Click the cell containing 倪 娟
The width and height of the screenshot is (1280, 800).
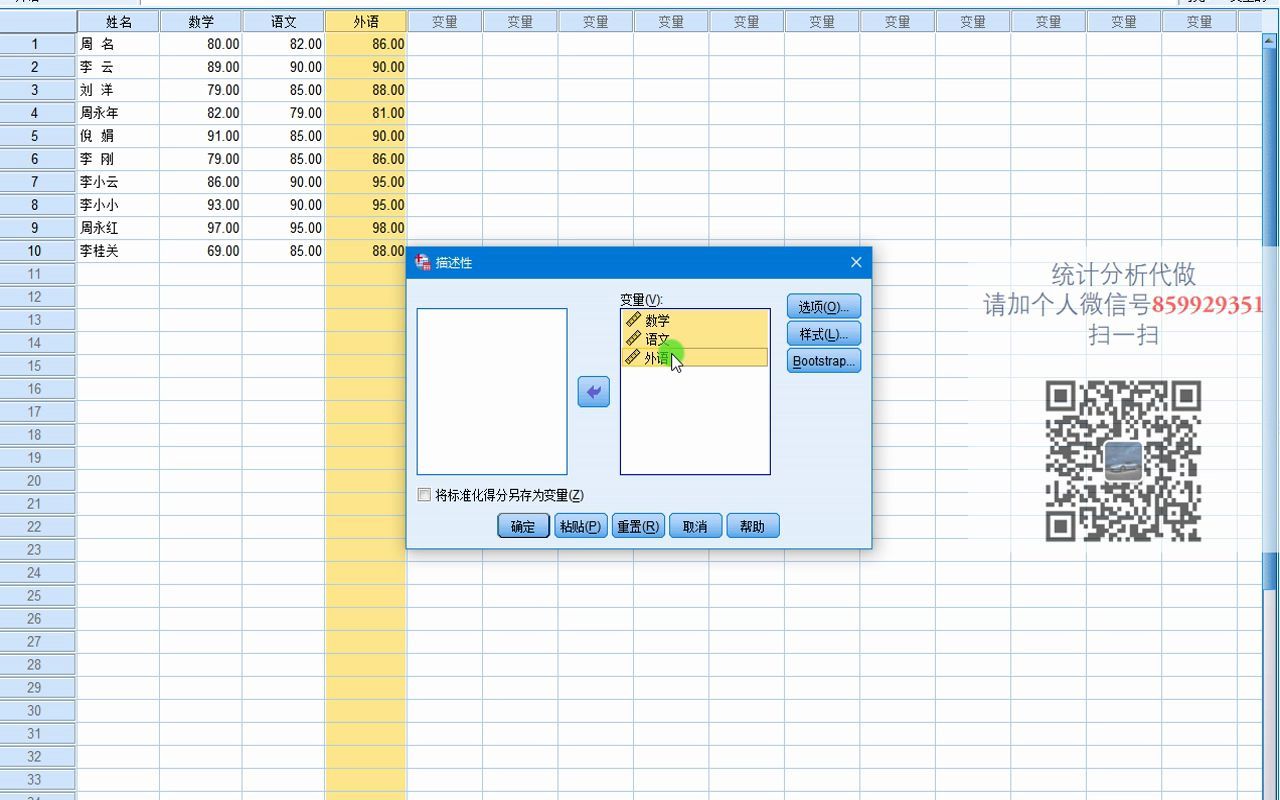click(x=118, y=136)
